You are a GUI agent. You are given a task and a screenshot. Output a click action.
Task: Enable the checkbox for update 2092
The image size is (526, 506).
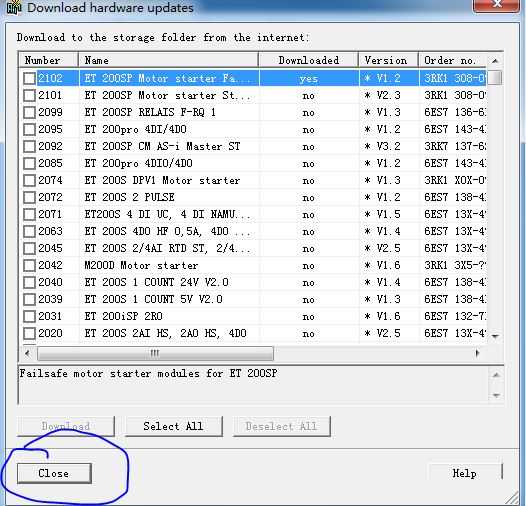pos(29,147)
